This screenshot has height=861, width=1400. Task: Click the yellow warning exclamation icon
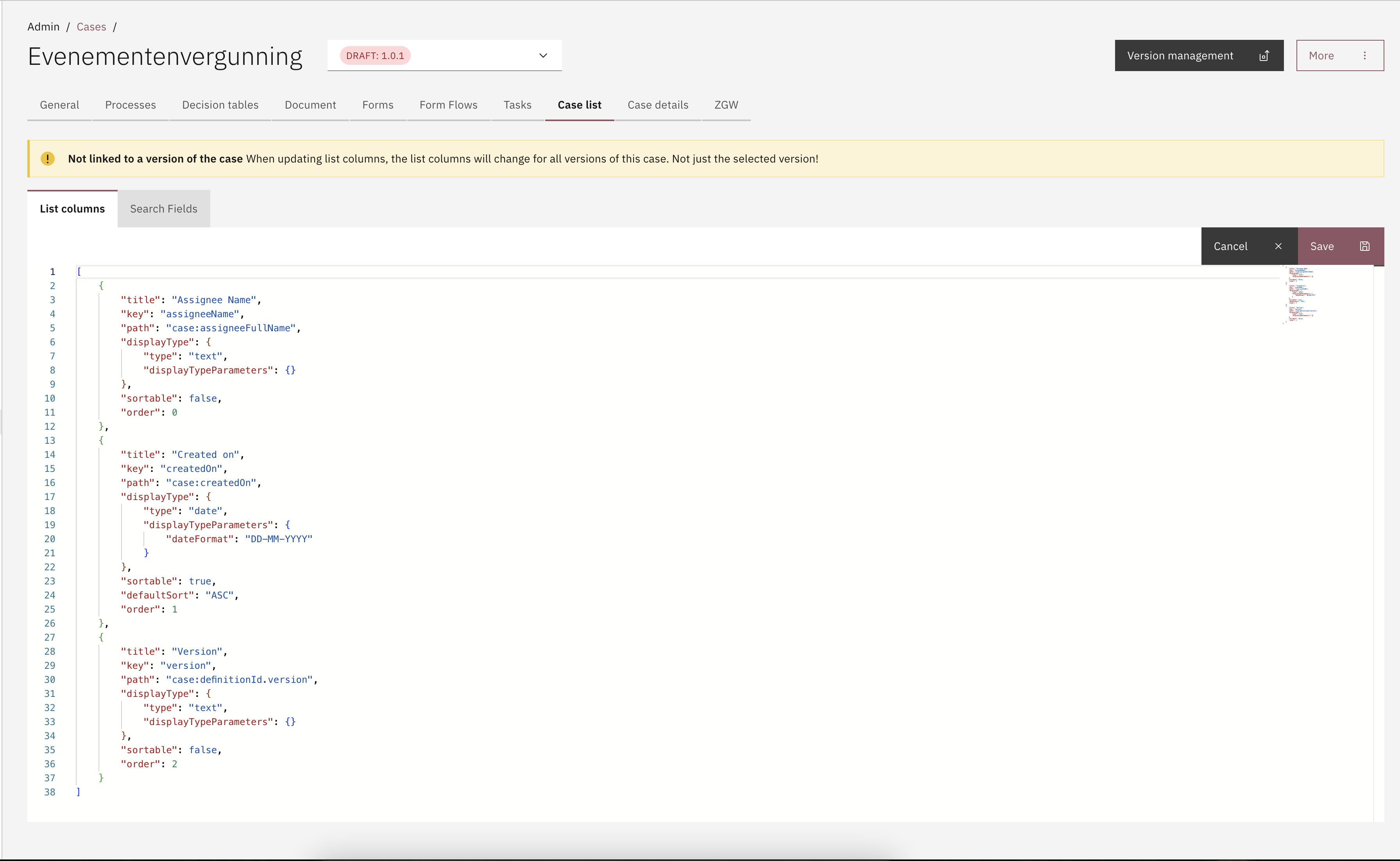pyautogui.click(x=48, y=159)
